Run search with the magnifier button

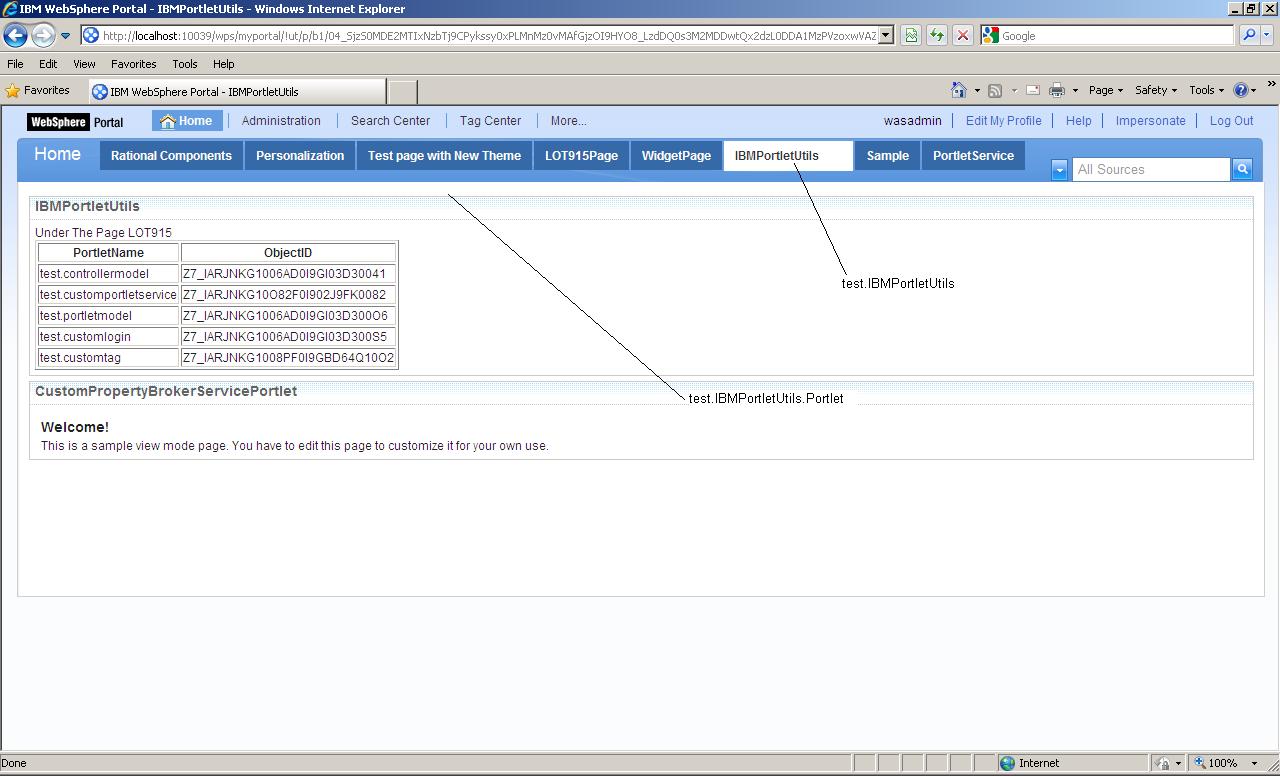pyautogui.click(x=1249, y=36)
